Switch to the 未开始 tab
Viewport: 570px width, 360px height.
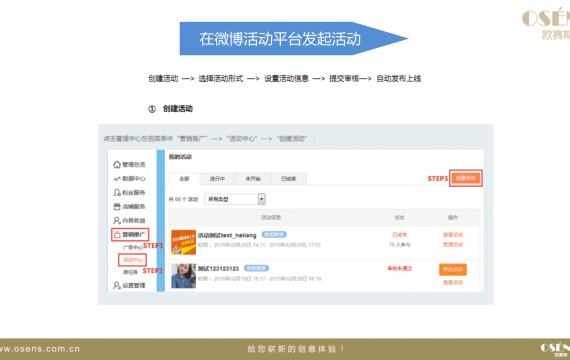tap(253, 179)
